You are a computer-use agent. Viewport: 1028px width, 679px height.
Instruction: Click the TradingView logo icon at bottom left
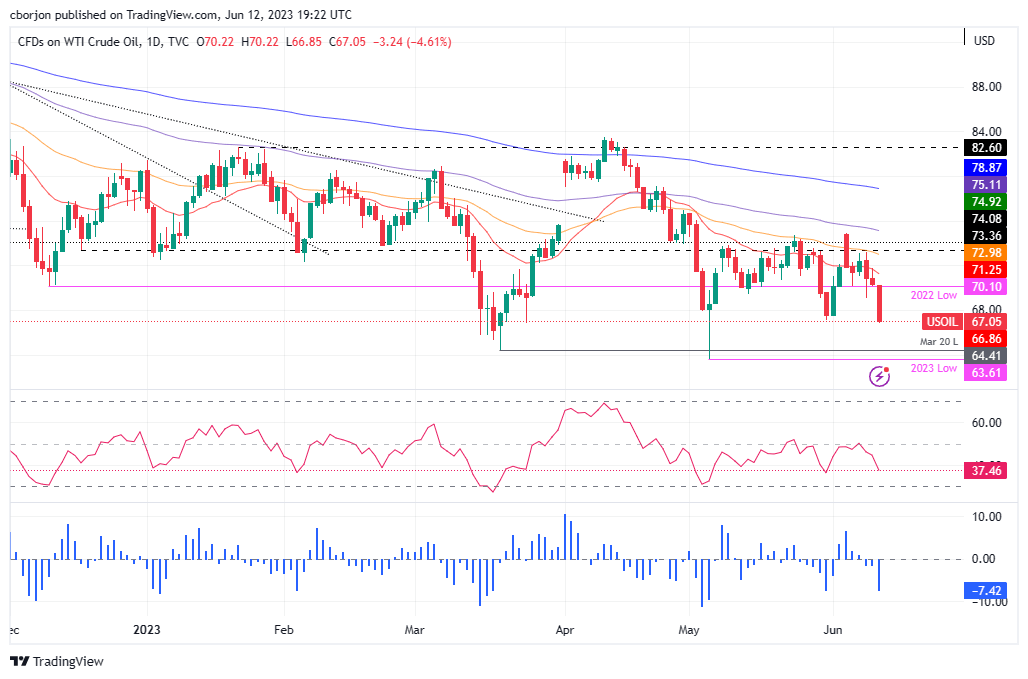click(18, 661)
